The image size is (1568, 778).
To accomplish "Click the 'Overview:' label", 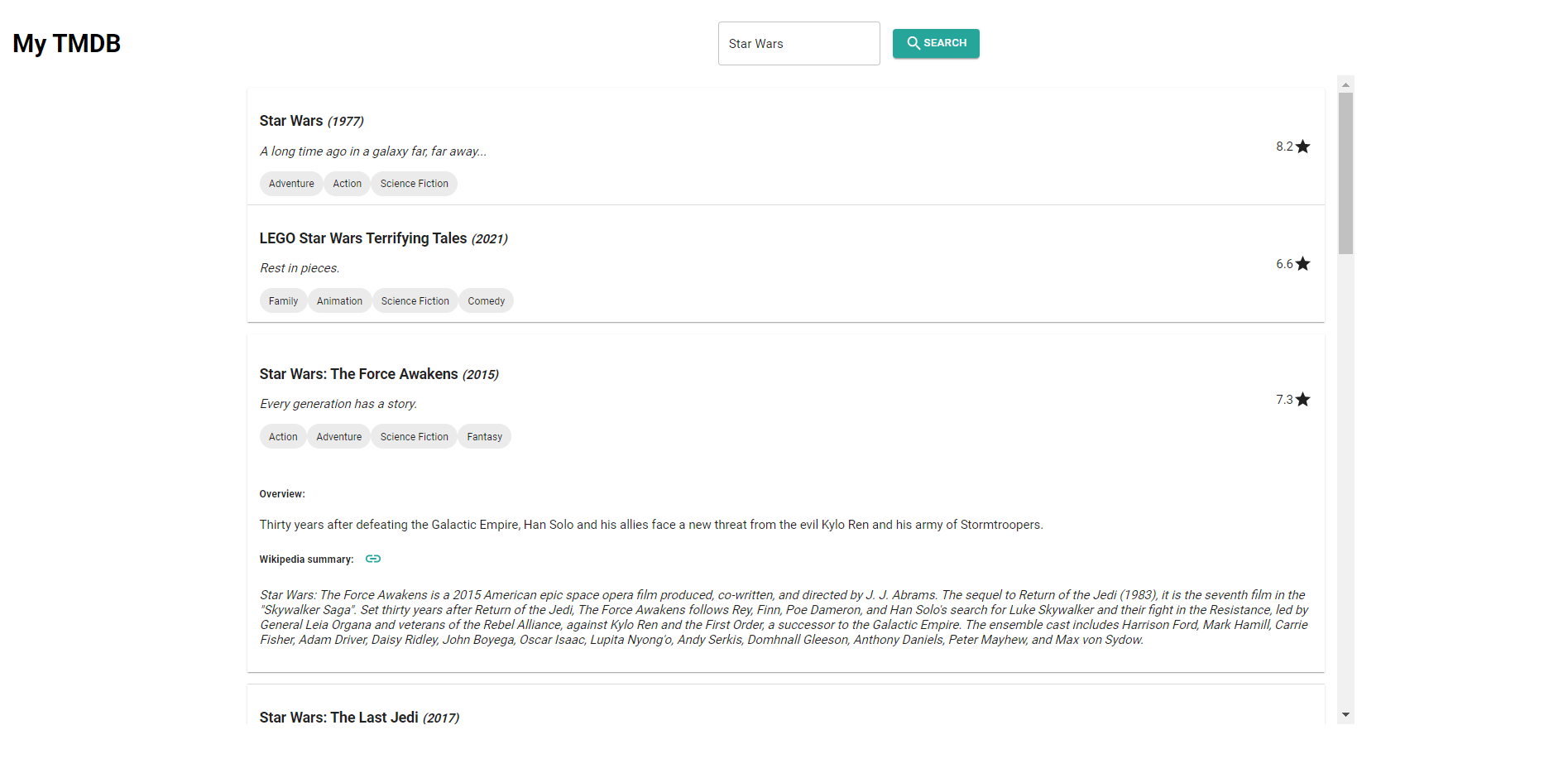I will (282, 494).
